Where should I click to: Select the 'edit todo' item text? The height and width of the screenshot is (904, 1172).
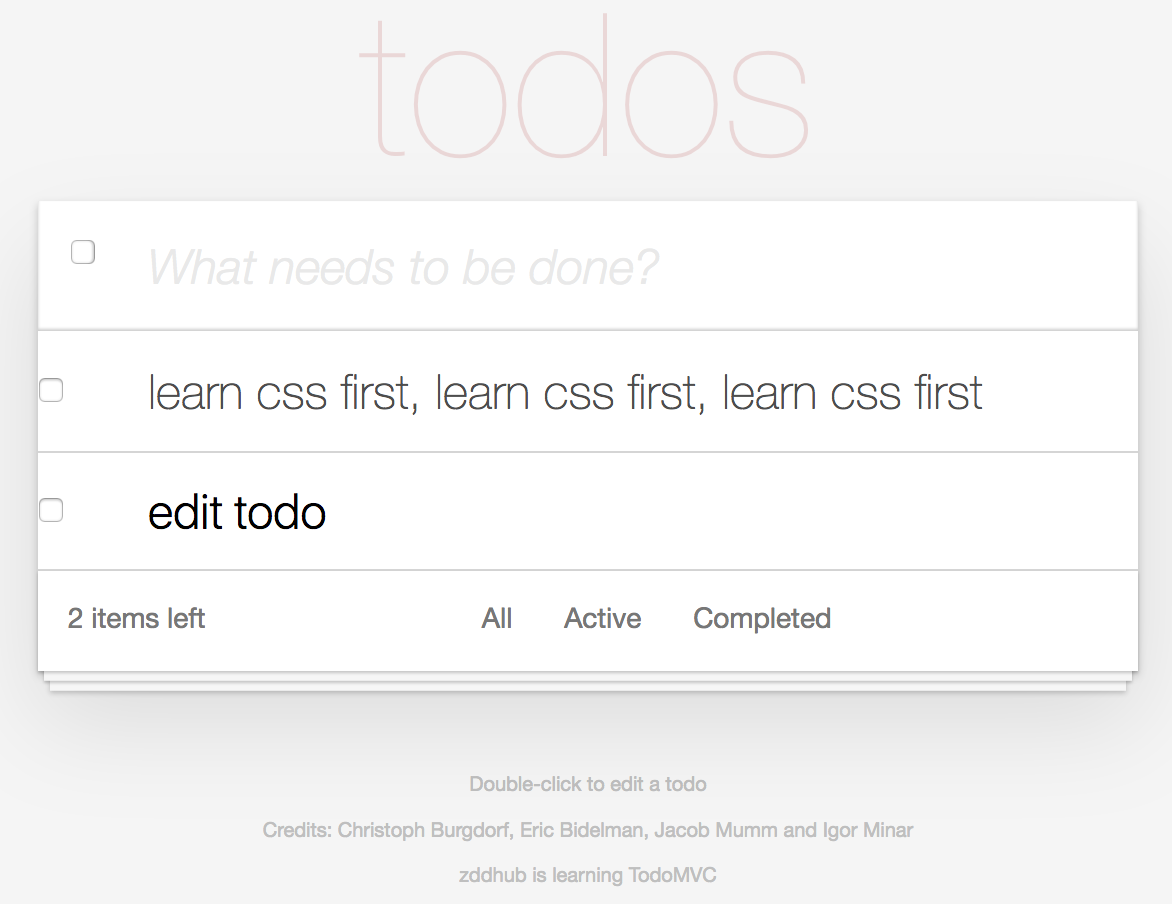tap(236, 512)
